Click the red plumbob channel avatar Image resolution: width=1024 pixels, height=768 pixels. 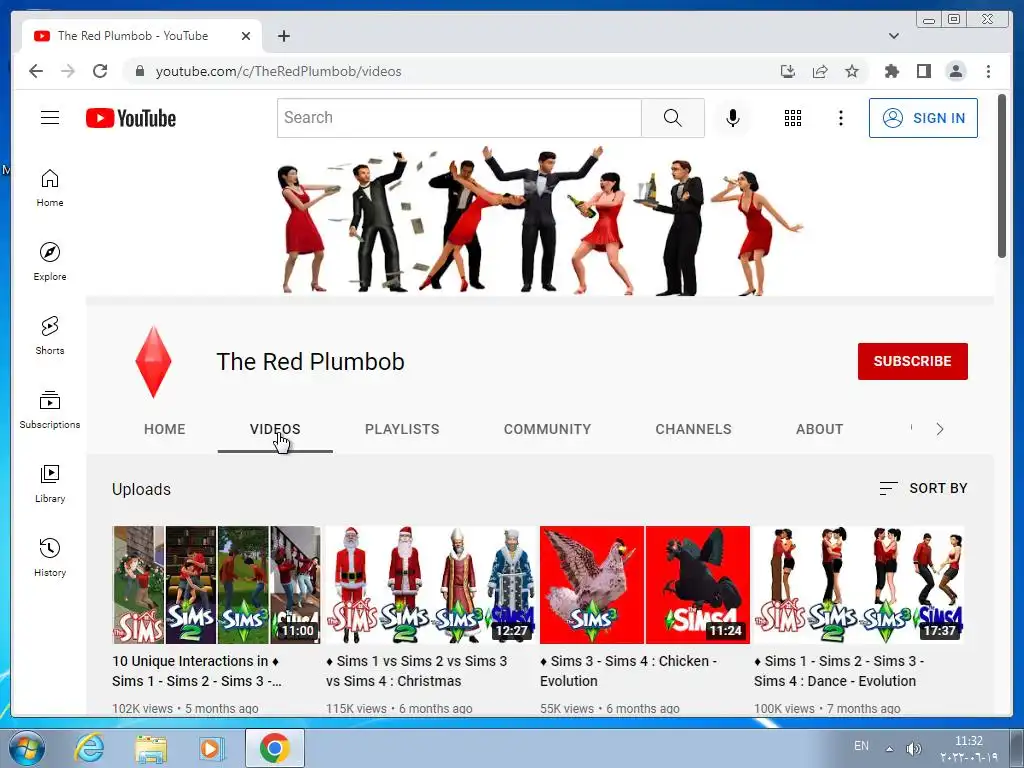(153, 362)
